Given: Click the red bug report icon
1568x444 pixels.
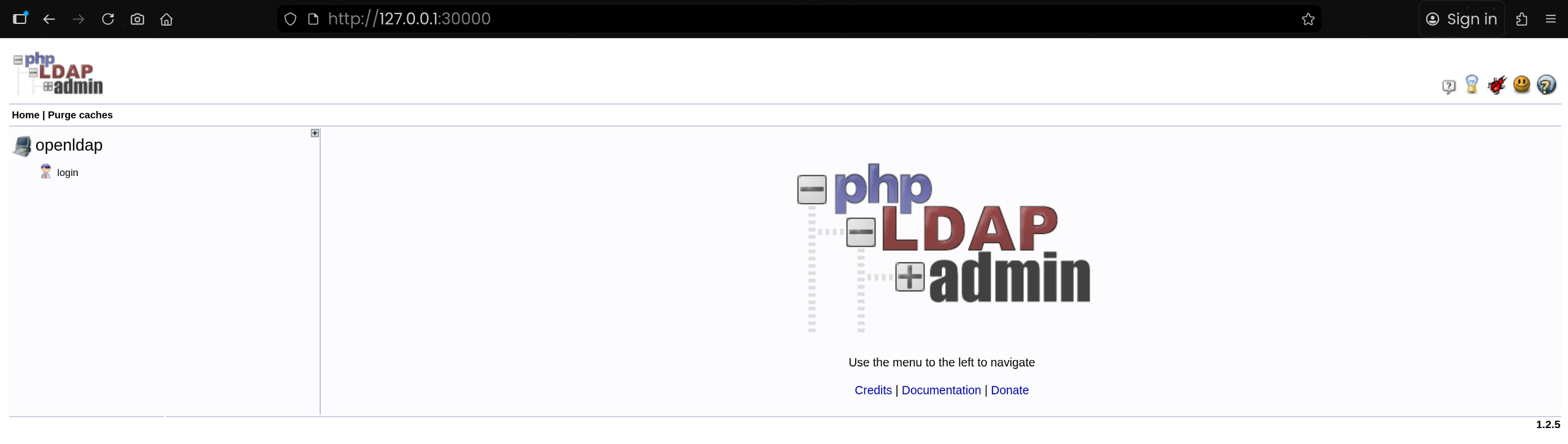Looking at the screenshot, I should (x=1497, y=85).
